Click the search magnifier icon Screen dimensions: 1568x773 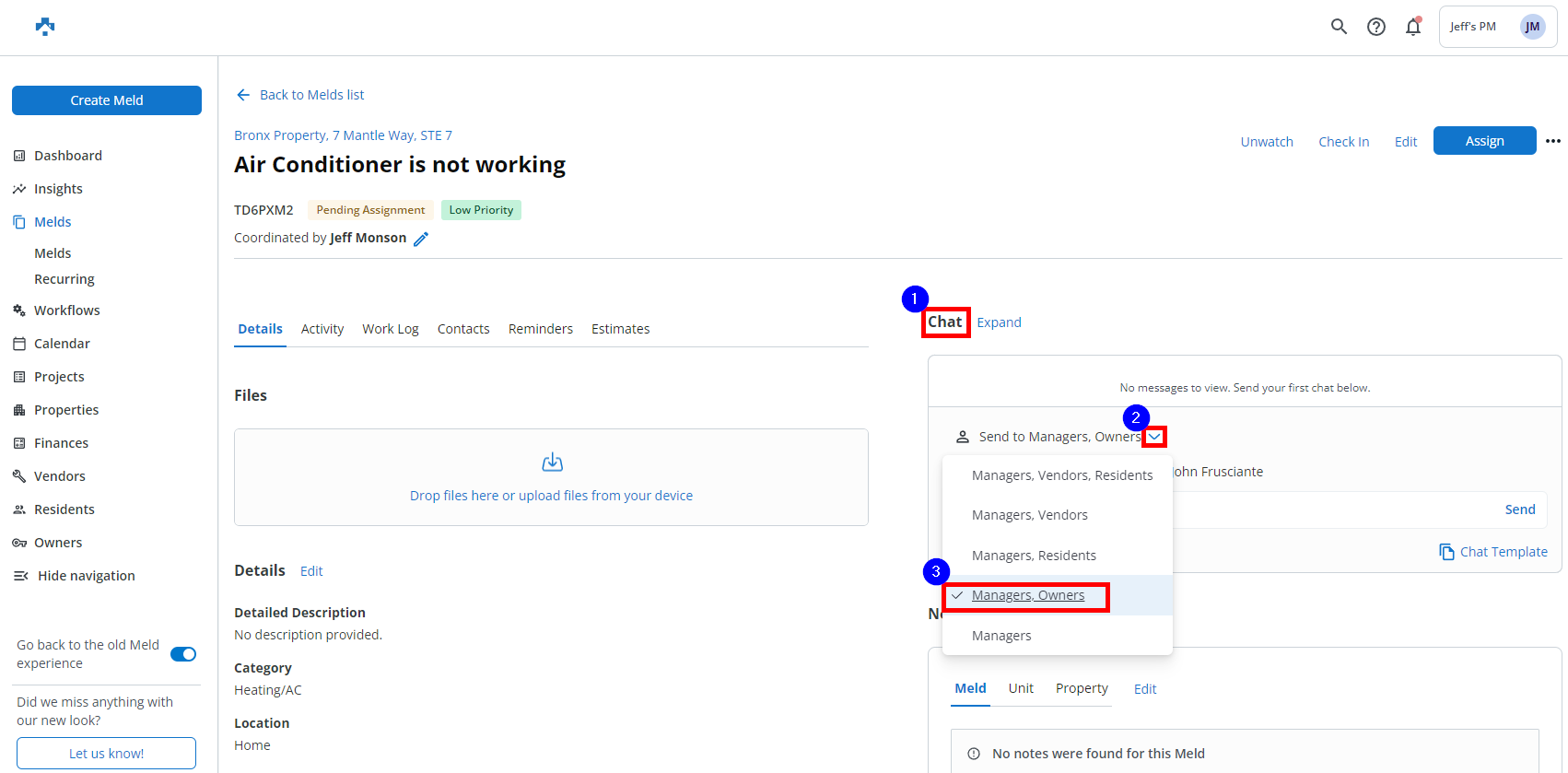pos(1339,27)
